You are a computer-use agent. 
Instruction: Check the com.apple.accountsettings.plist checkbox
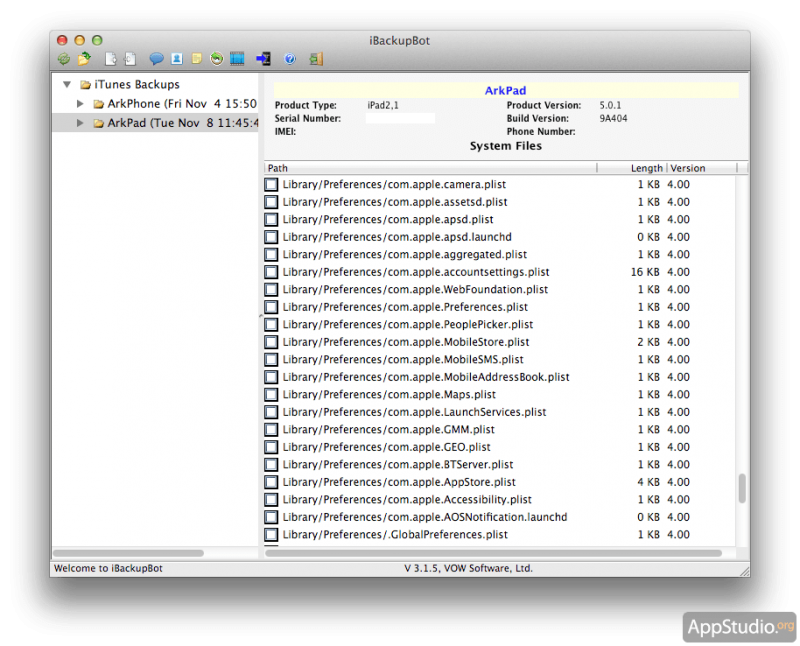tap(271, 272)
